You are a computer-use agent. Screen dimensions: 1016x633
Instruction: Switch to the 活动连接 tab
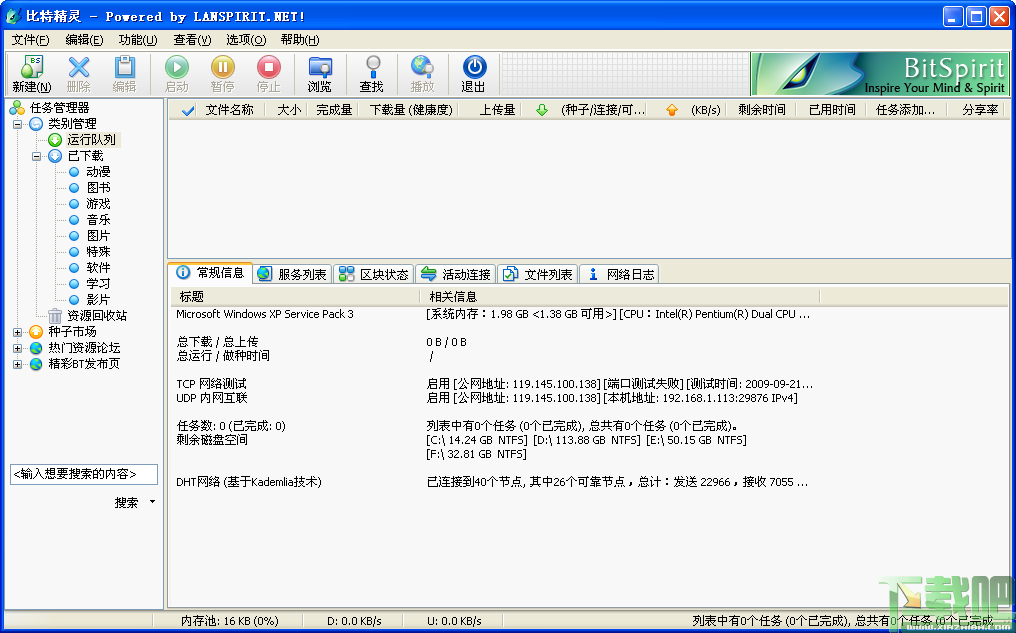(x=456, y=274)
